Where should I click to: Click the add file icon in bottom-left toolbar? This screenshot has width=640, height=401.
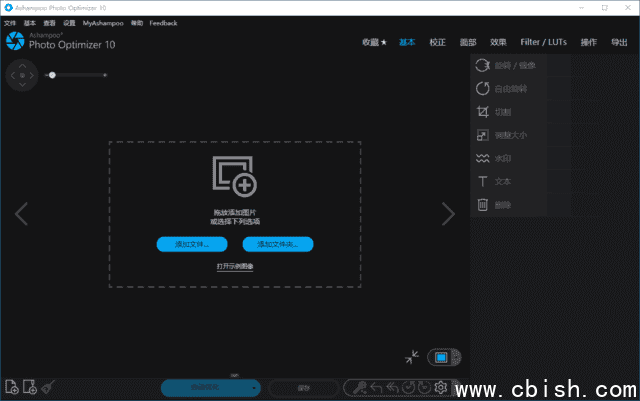coord(12,387)
